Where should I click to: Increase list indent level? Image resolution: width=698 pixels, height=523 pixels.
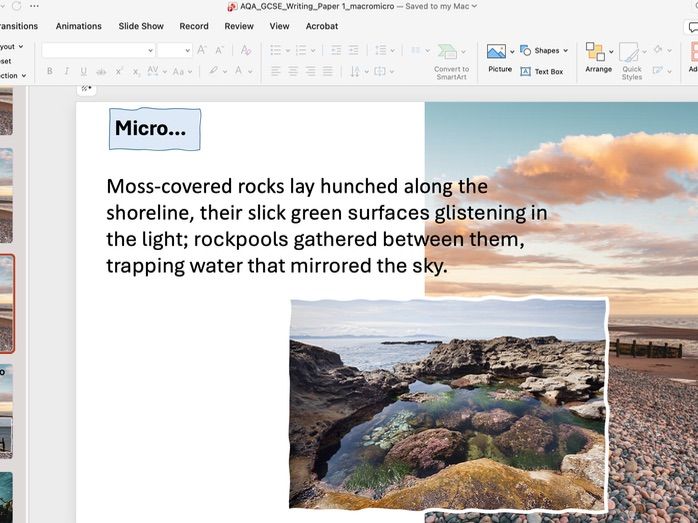[353, 50]
